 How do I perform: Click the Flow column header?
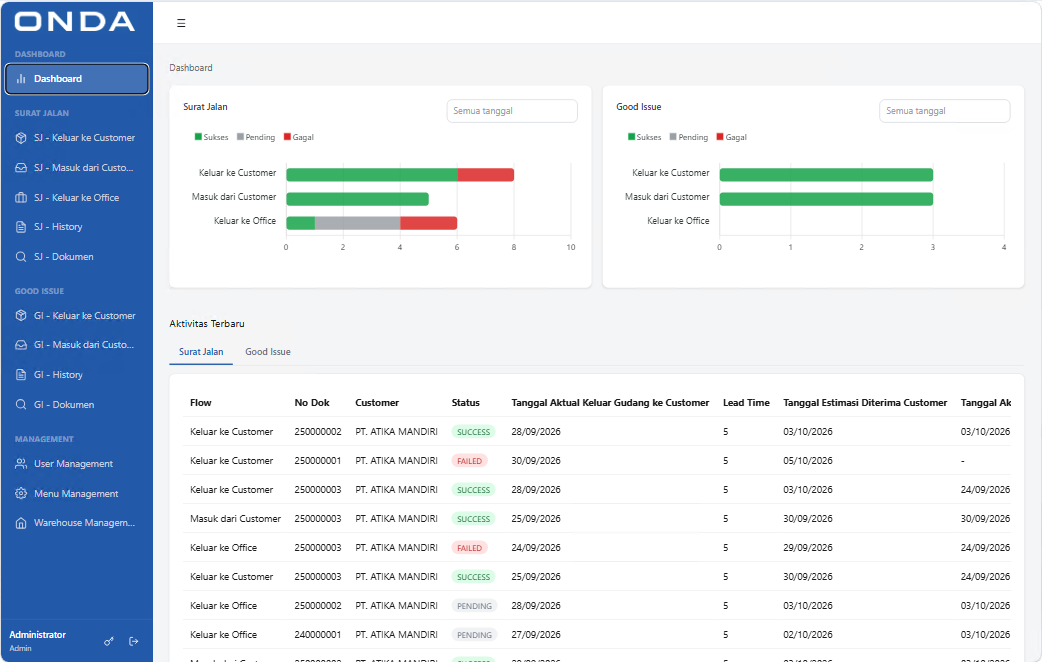(x=201, y=403)
